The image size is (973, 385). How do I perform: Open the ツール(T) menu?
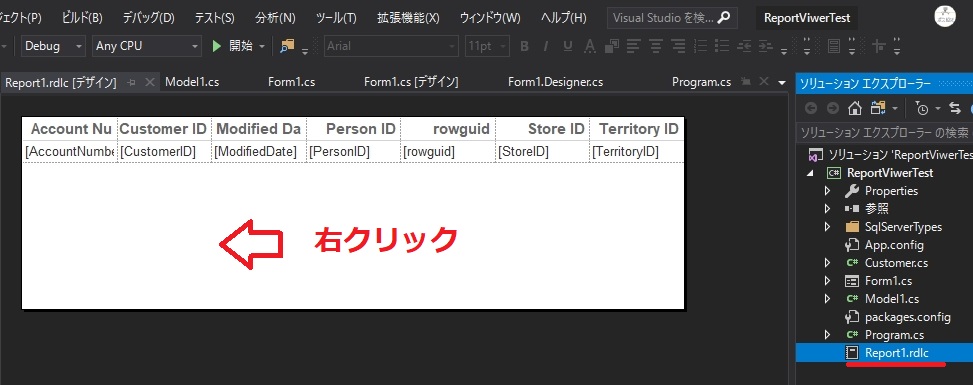point(336,18)
